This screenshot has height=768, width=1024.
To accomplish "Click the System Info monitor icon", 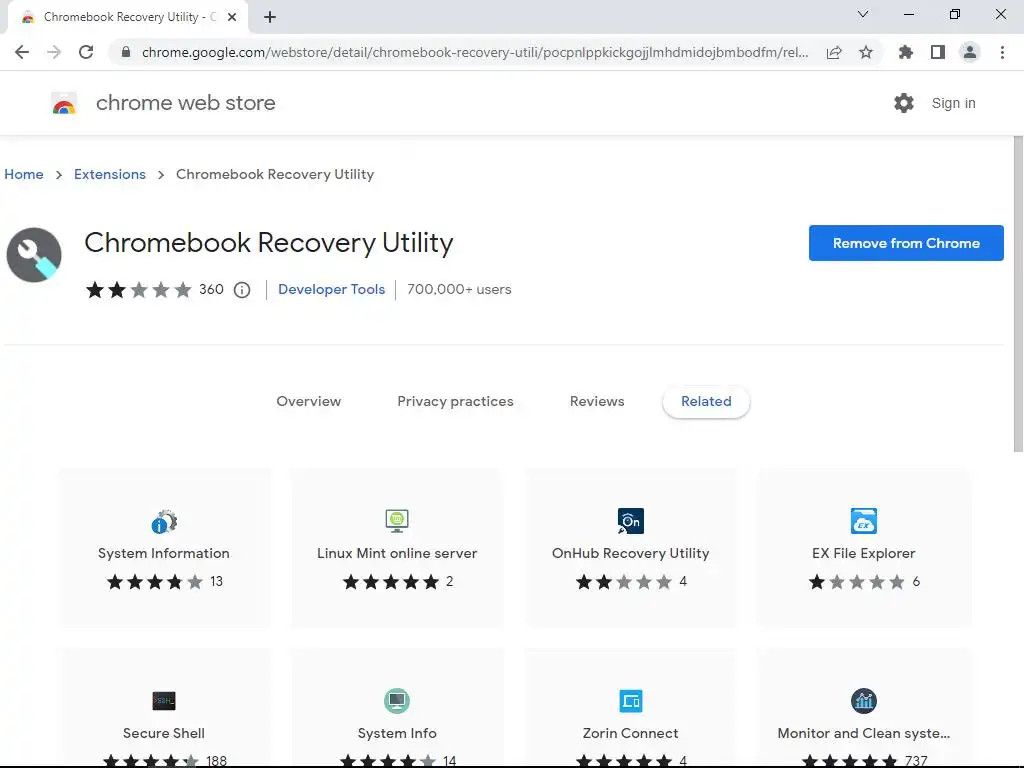I will 397,701.
